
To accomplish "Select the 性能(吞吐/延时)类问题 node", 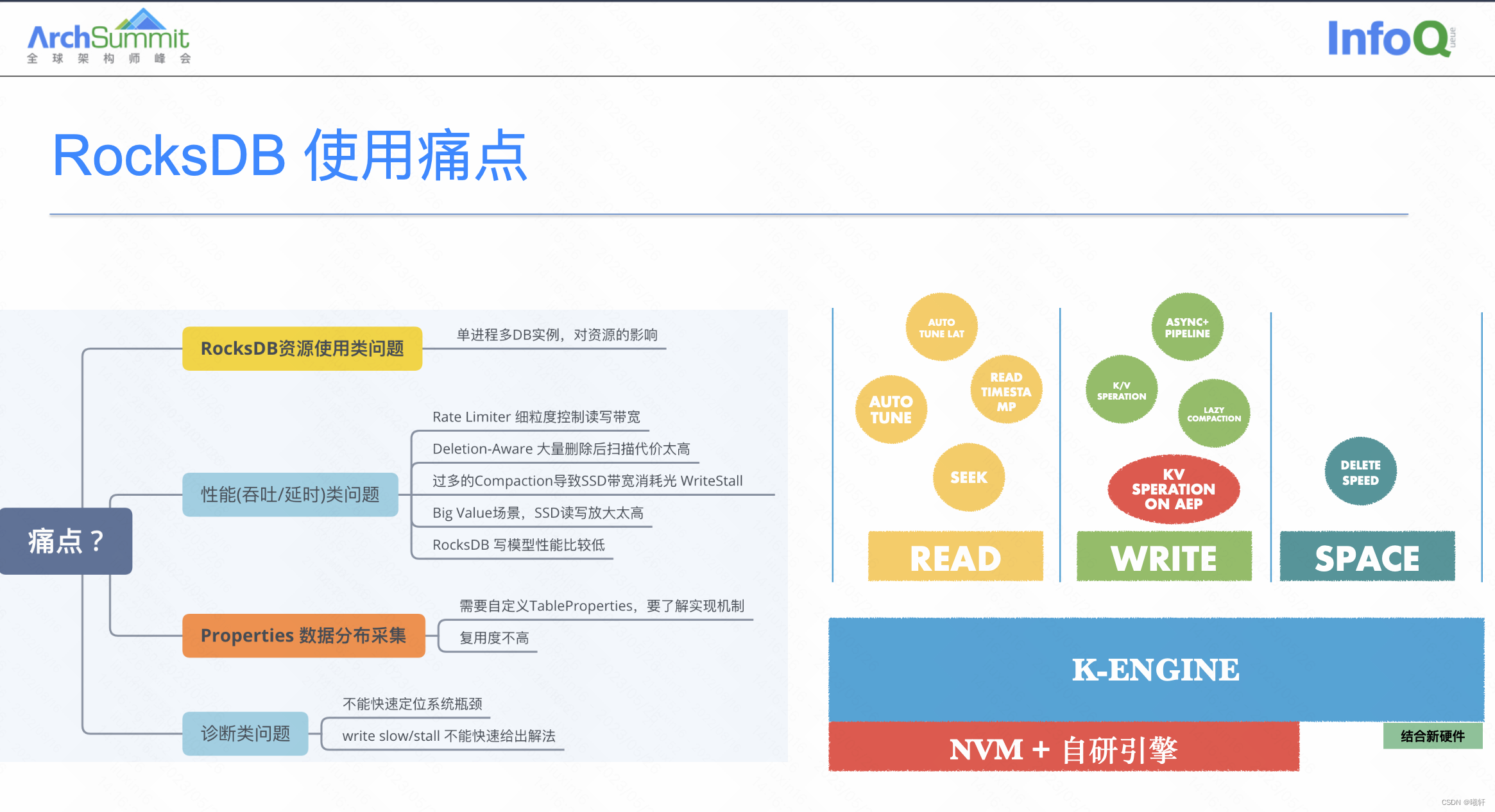I will click(x=290, y=495).
